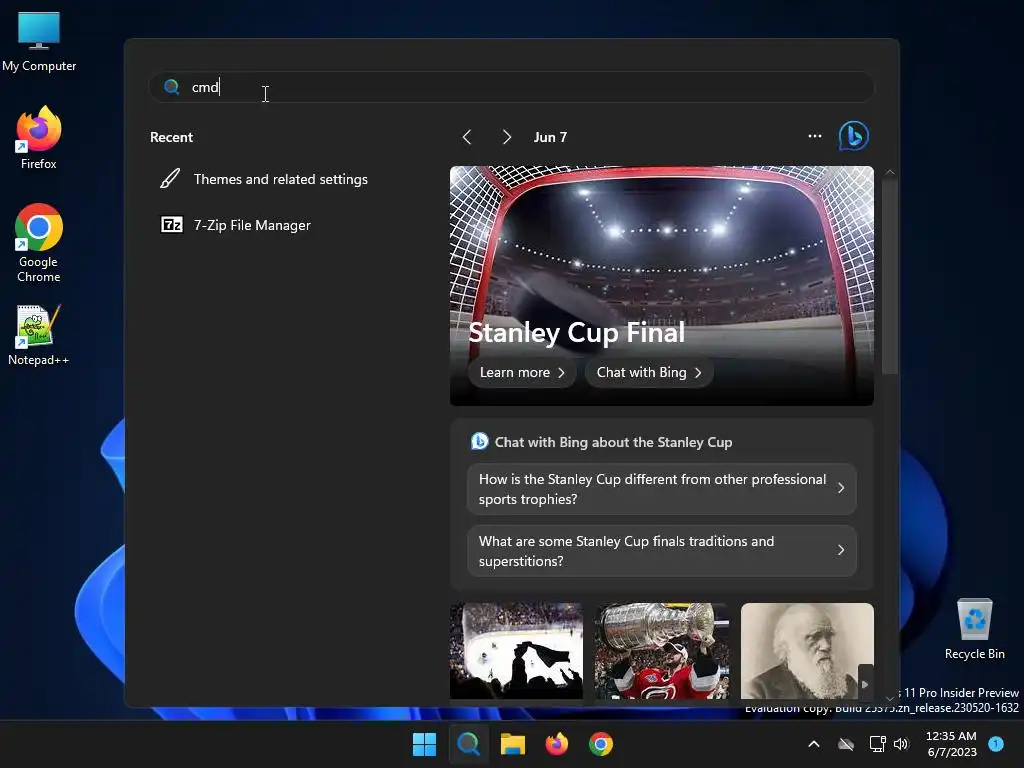Ask about Stanley Cup finals traditions and superstitions
The height and width of the screenshot is (768, 1024).
pyautogui.click(x=662, y=551)
